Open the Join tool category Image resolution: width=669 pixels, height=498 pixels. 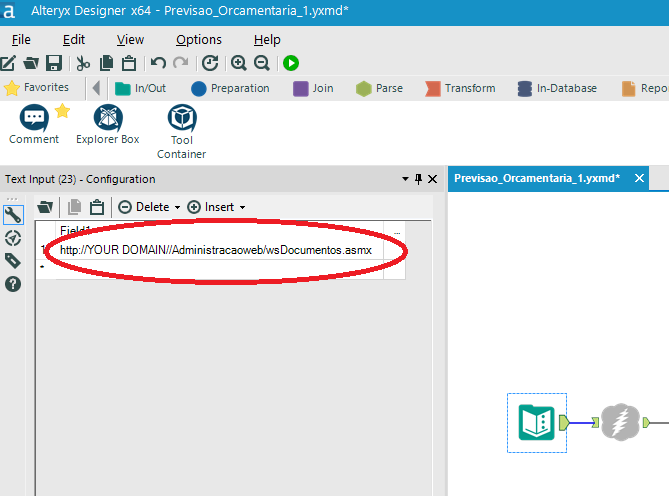313,88
